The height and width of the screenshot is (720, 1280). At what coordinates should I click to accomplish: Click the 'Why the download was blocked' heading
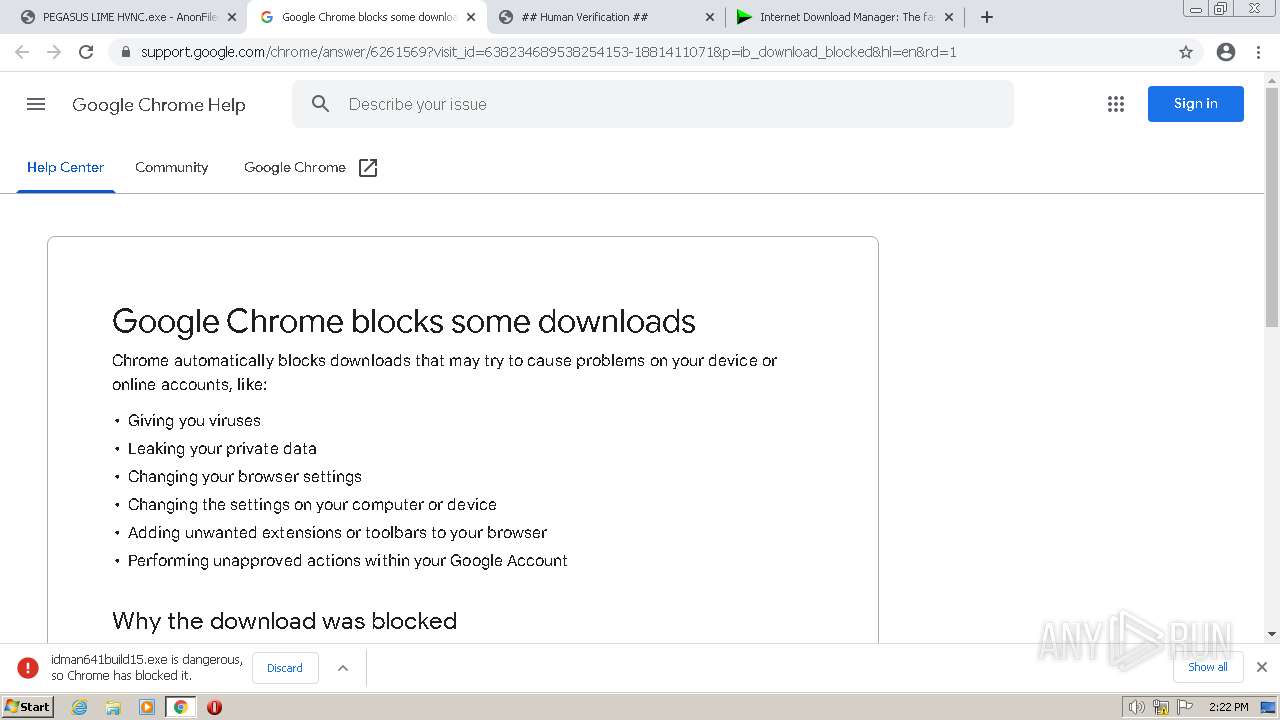coord(285,621)
